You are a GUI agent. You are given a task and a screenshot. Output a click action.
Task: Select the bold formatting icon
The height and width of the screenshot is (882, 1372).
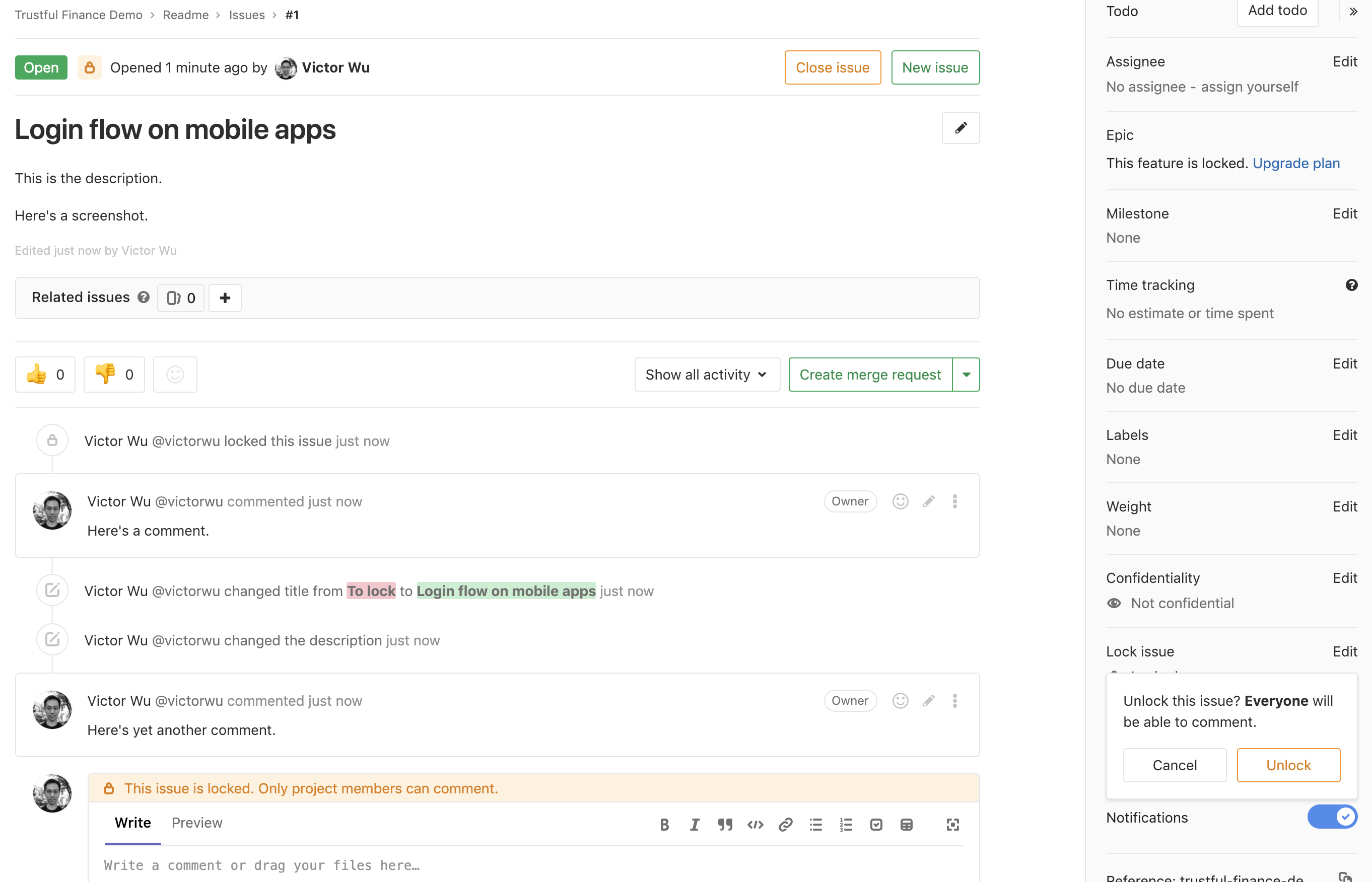click(x=664, y=824)
